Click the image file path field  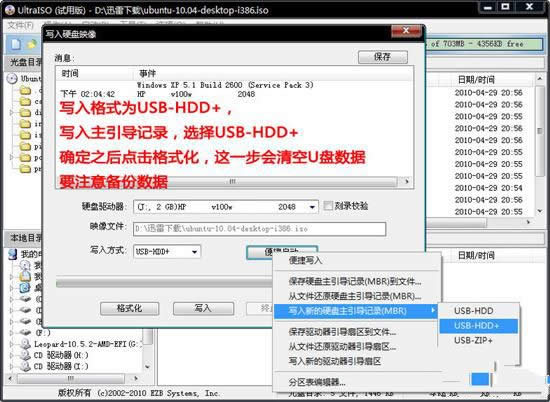tap(260, 229)
